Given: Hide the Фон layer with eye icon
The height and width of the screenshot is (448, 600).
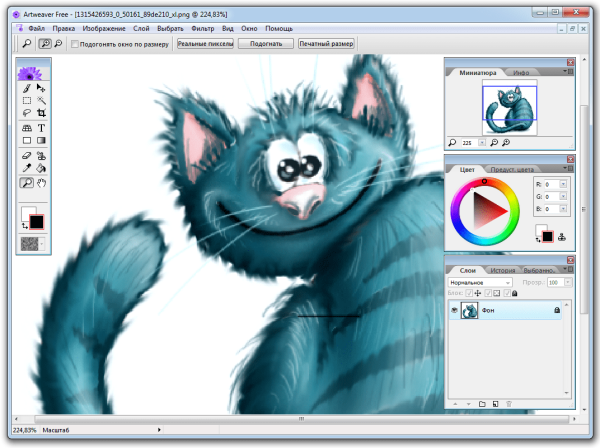Looking at the screenshot, I should pyautogui.click(x=455, y=312).
